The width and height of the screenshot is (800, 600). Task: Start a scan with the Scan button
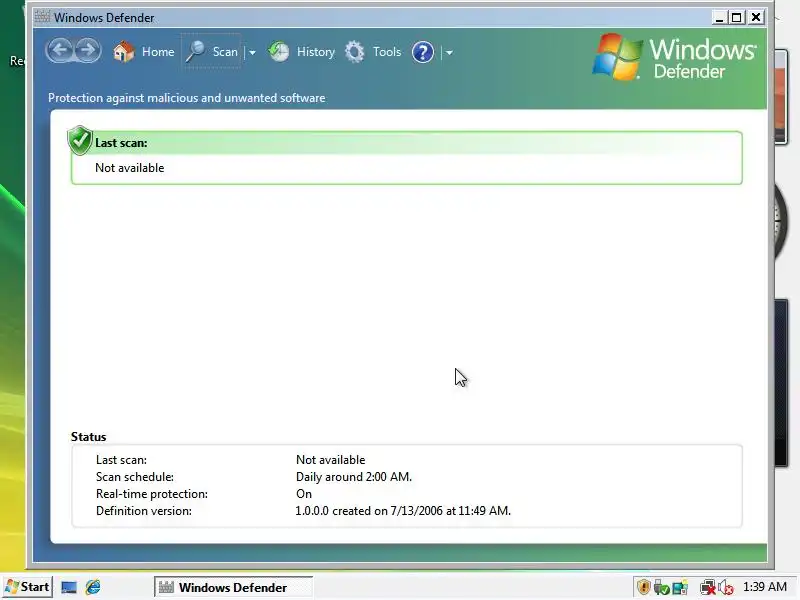(211, 52)
